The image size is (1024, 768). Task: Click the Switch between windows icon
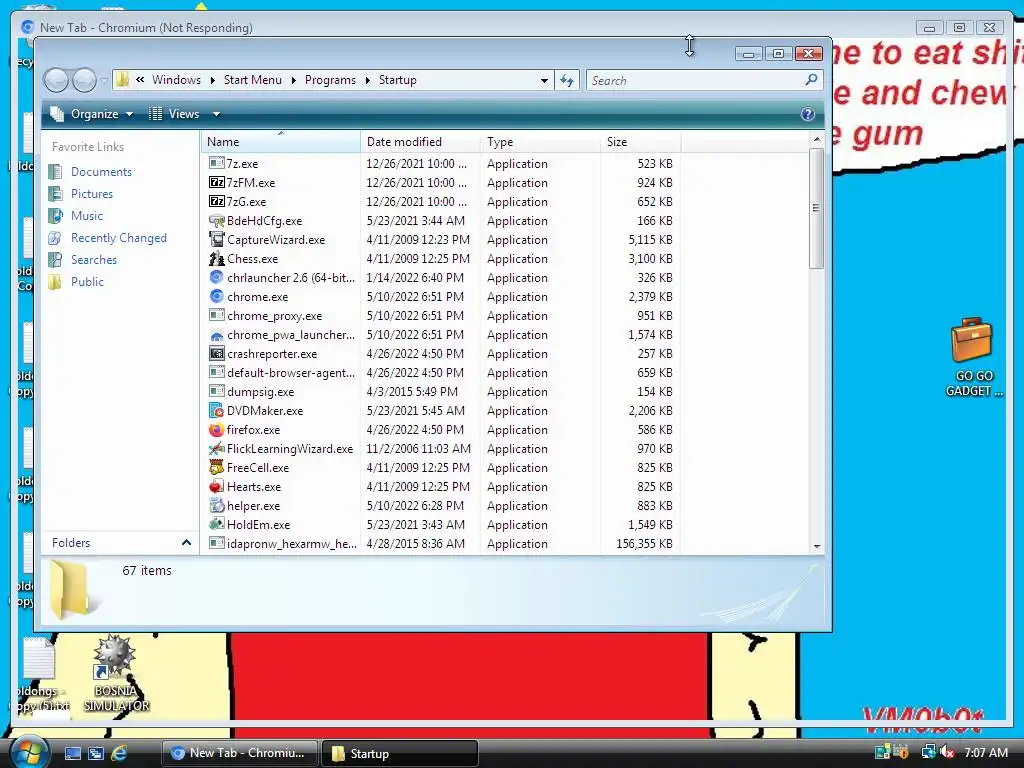pos(95,754)
